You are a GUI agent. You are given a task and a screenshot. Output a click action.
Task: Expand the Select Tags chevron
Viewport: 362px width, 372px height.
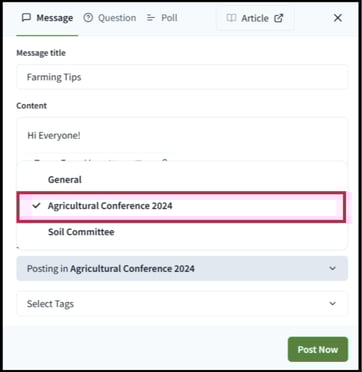tap(332, 304)
